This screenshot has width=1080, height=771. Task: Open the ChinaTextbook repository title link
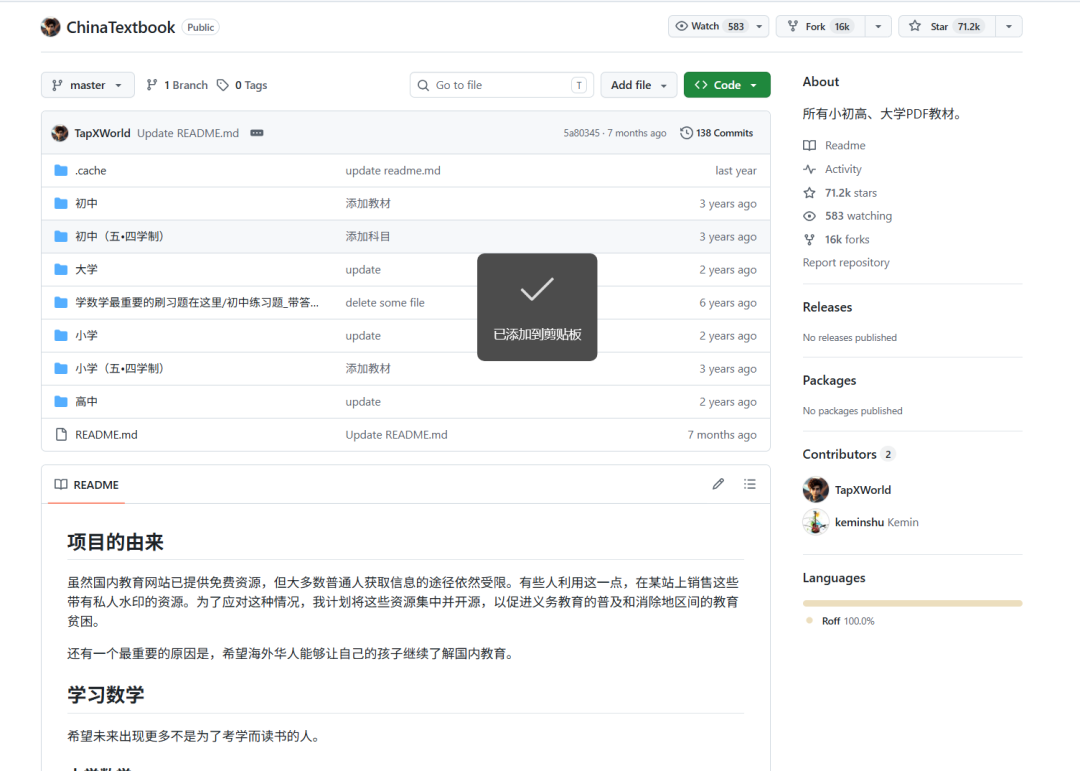(x=121, y=27)
